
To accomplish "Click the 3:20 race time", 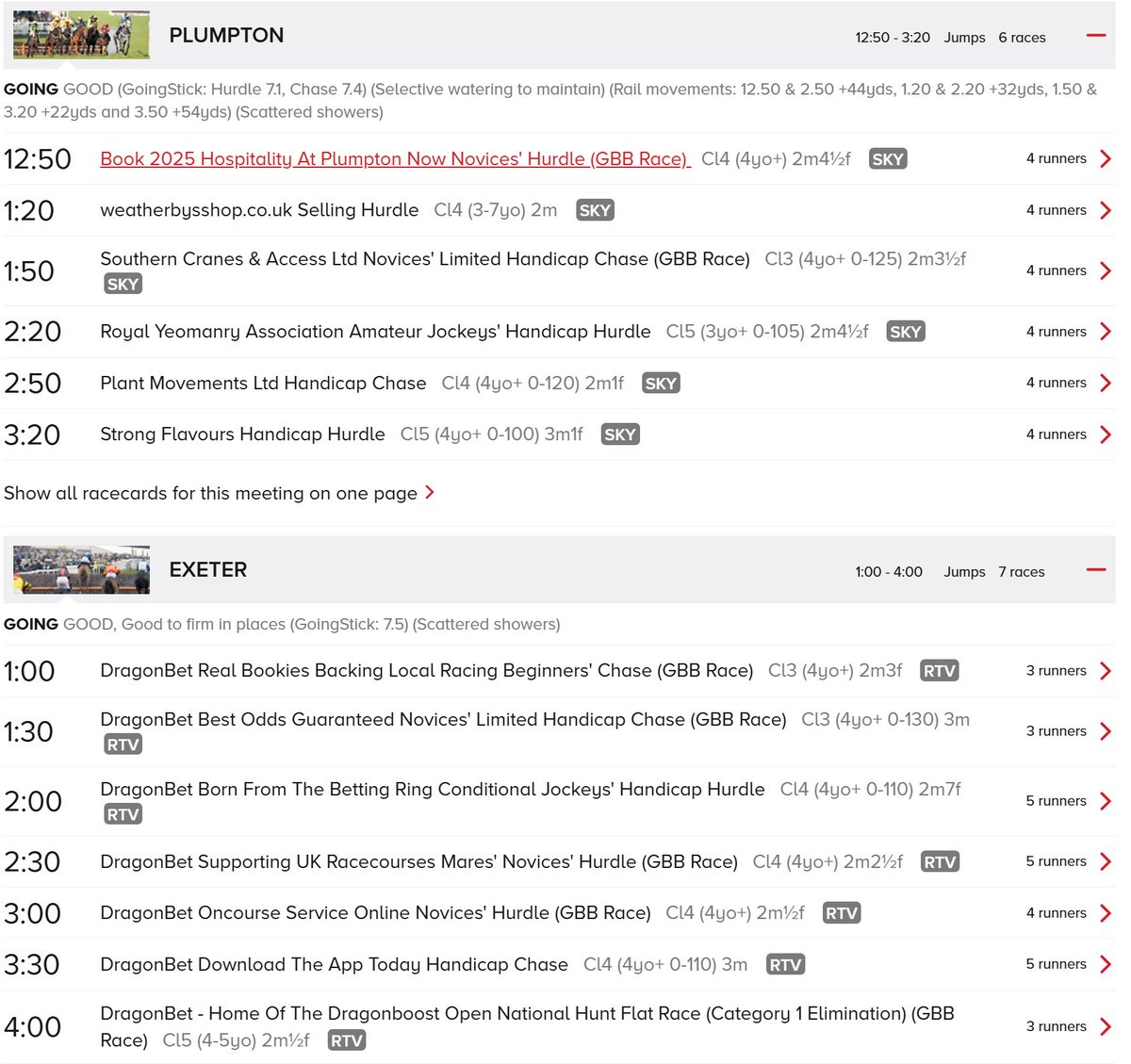I will [x=32, y=434].
